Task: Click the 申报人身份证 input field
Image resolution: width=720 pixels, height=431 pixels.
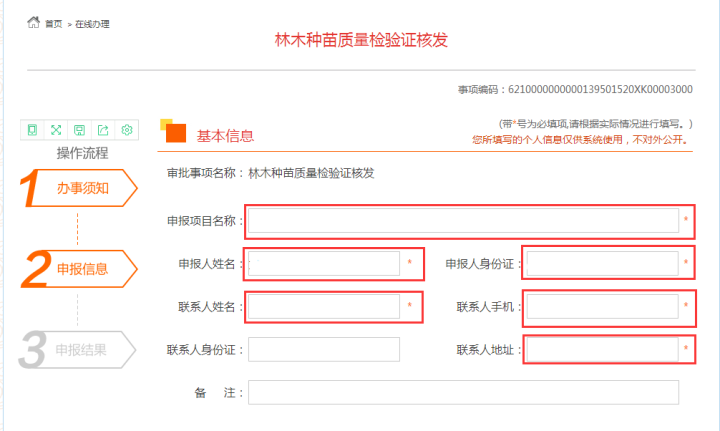Action: [x=602, y=263]
